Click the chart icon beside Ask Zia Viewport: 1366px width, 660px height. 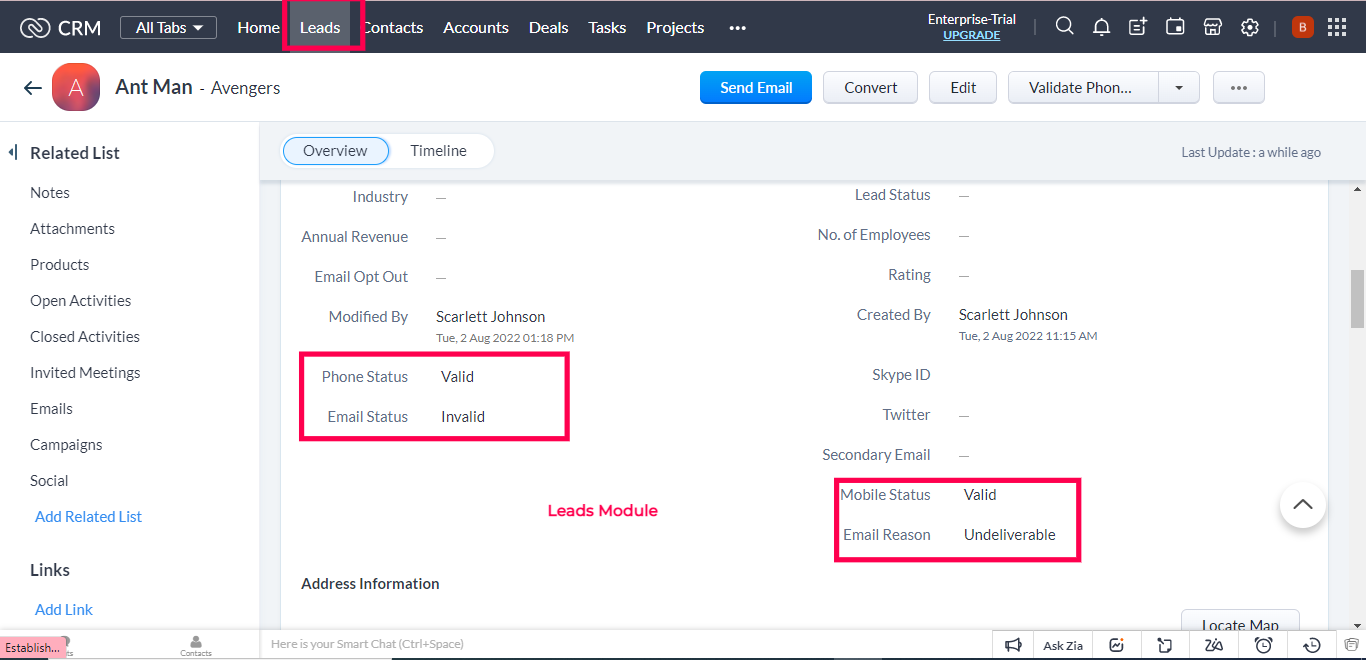[1117, 645]
